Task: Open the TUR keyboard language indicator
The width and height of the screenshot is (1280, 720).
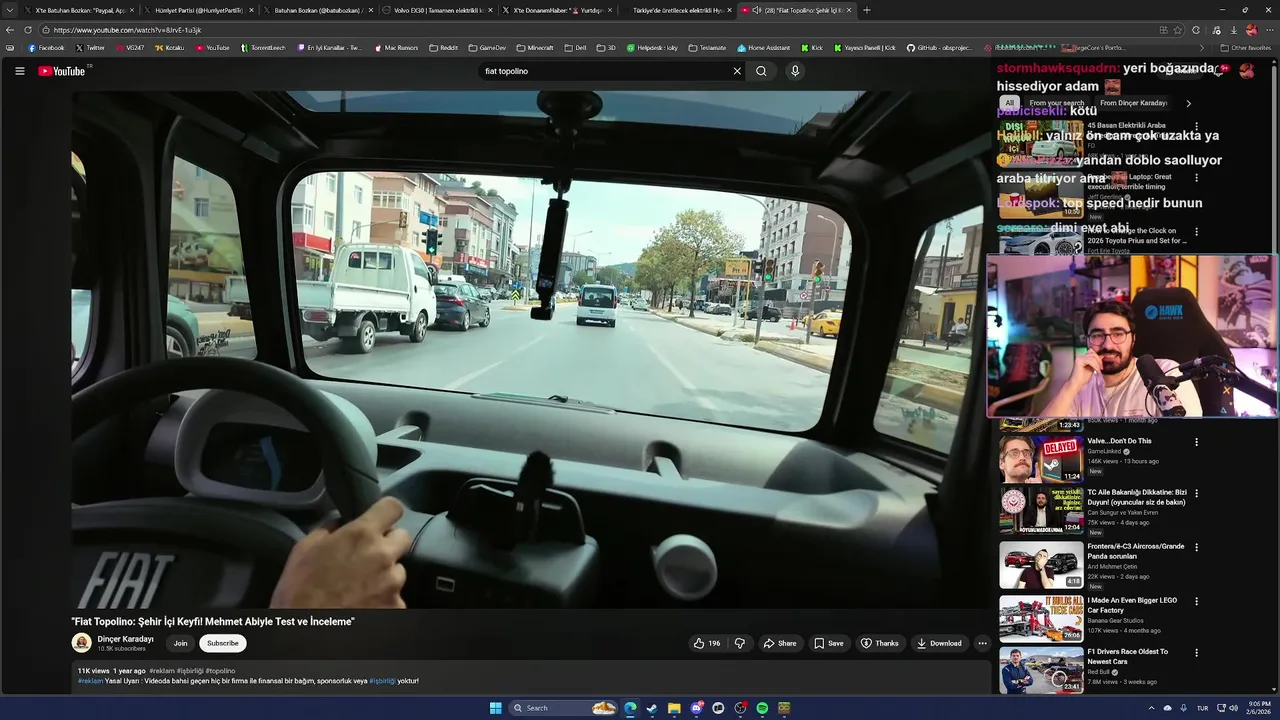Action: (1202, 708)
